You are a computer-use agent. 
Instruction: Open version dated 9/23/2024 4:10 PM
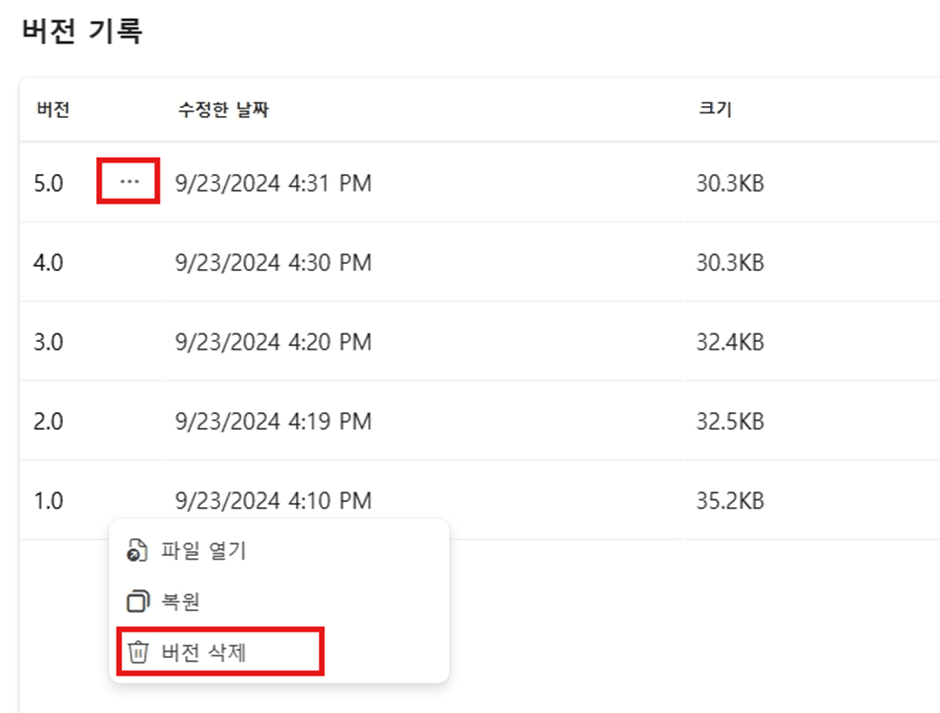273,501
